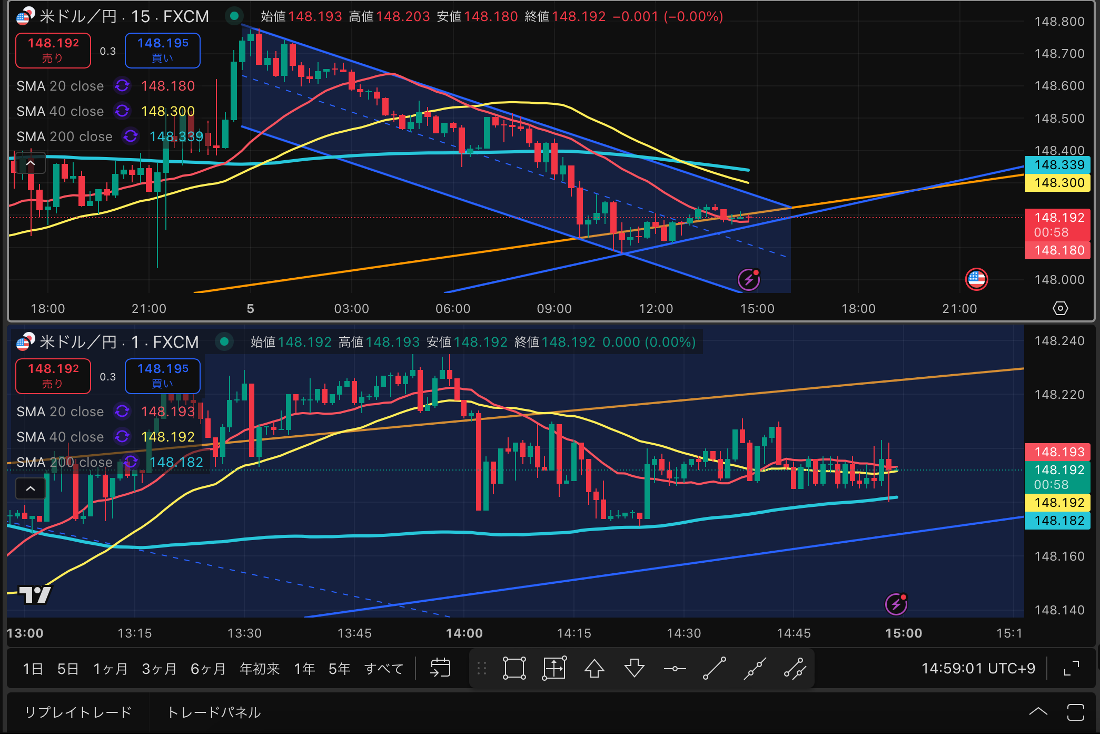Screen dimensions: 1100x734
Task: Select SMA 40 close legend in top chart
Action: (60, 111)
